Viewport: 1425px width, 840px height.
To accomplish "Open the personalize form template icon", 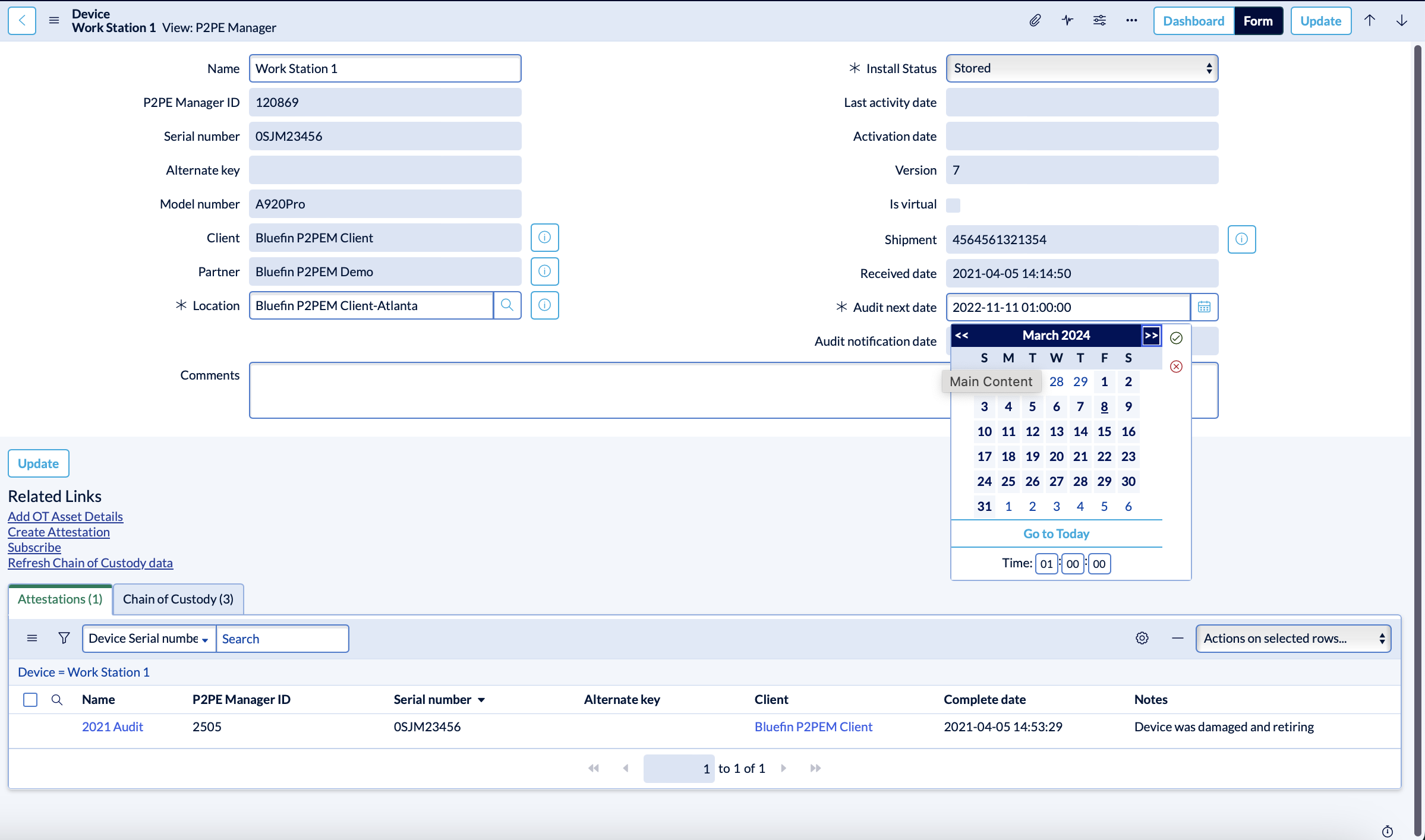I will pyautogui.click(x=1099, y=20).
